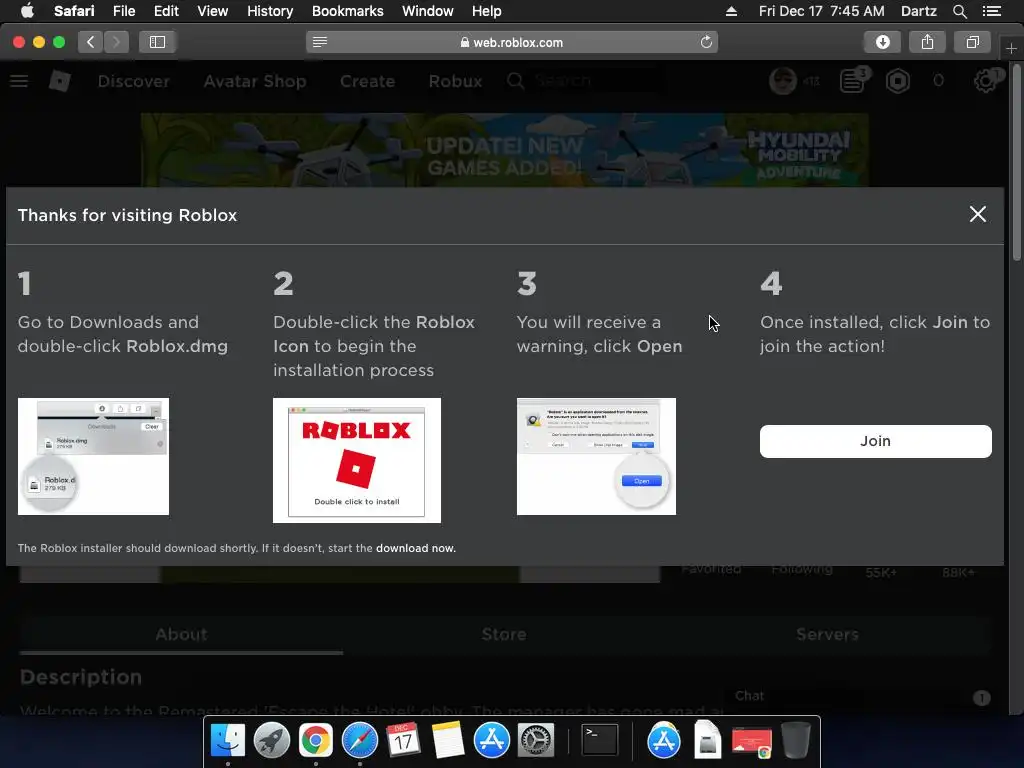Open the View menu
Viewport: 1024px width, 768px height.
[x=213, y=11]
